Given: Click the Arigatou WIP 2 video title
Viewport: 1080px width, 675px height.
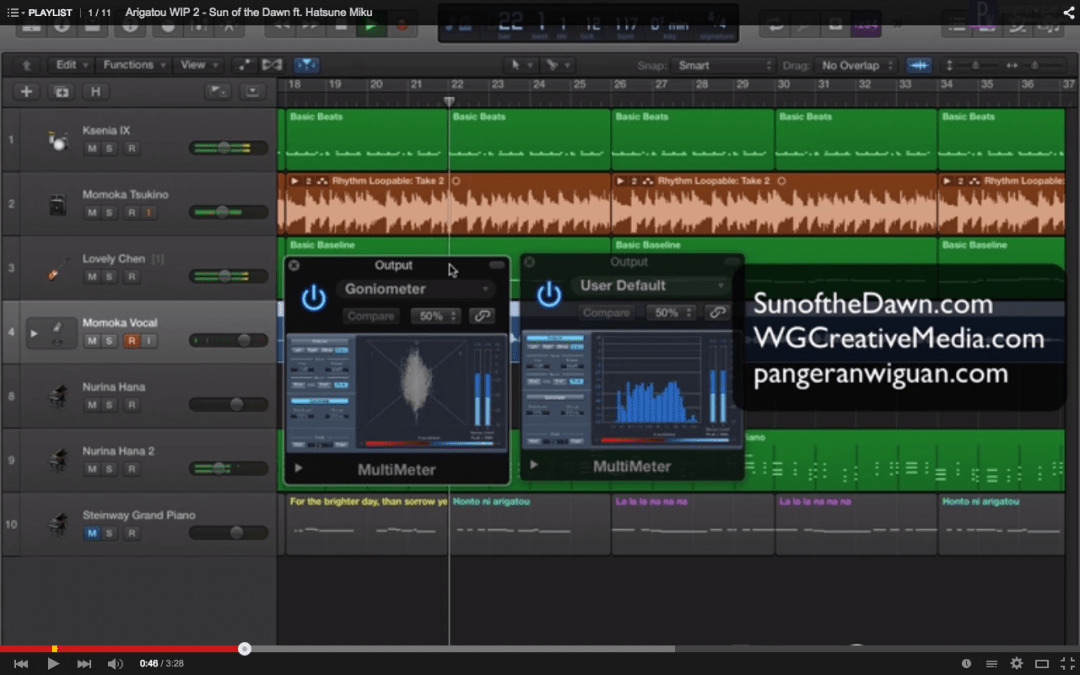Looking at the screenshot, I should click(249, 12).
